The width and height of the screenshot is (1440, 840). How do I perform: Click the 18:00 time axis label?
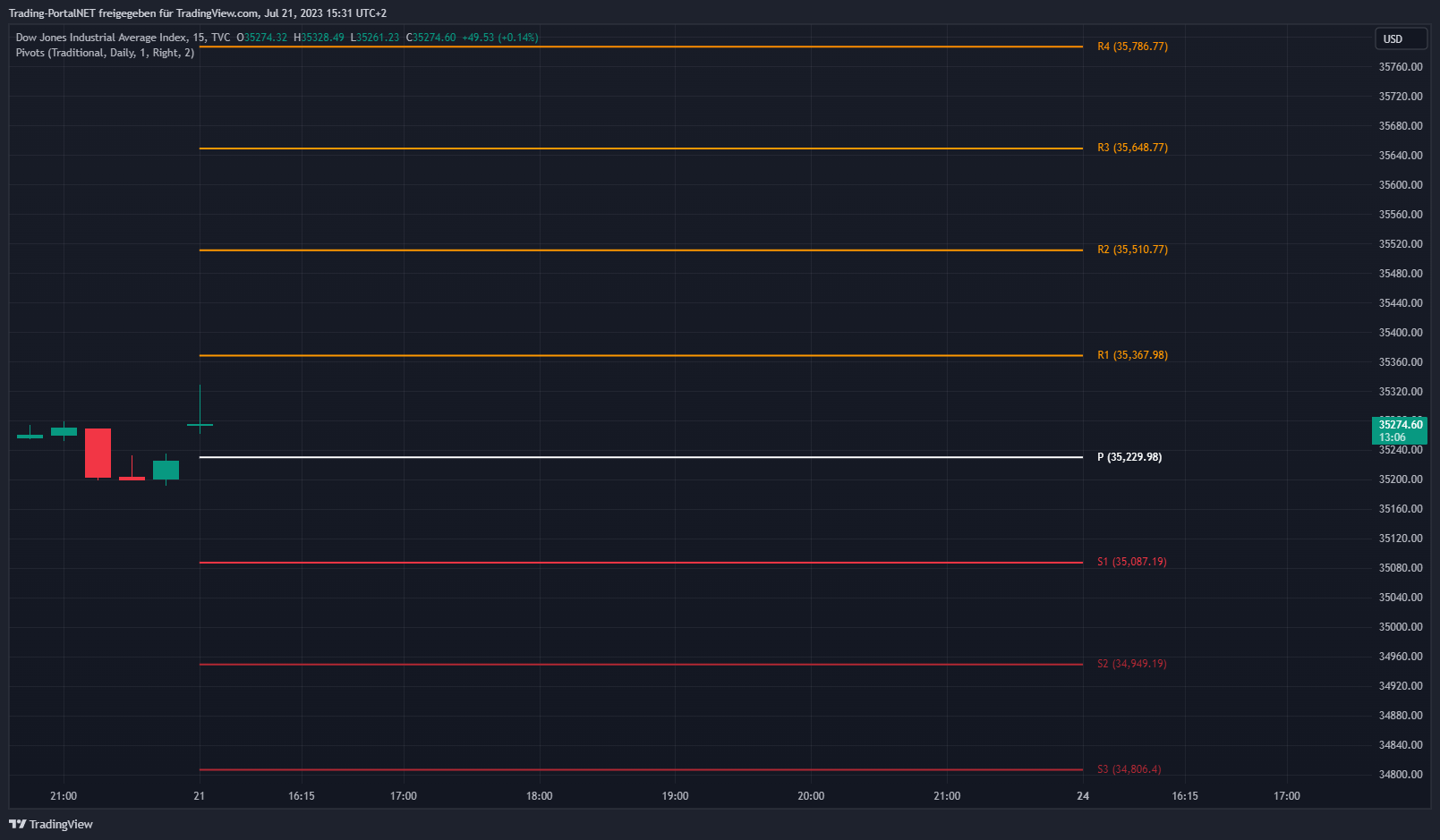pos(539,796)
